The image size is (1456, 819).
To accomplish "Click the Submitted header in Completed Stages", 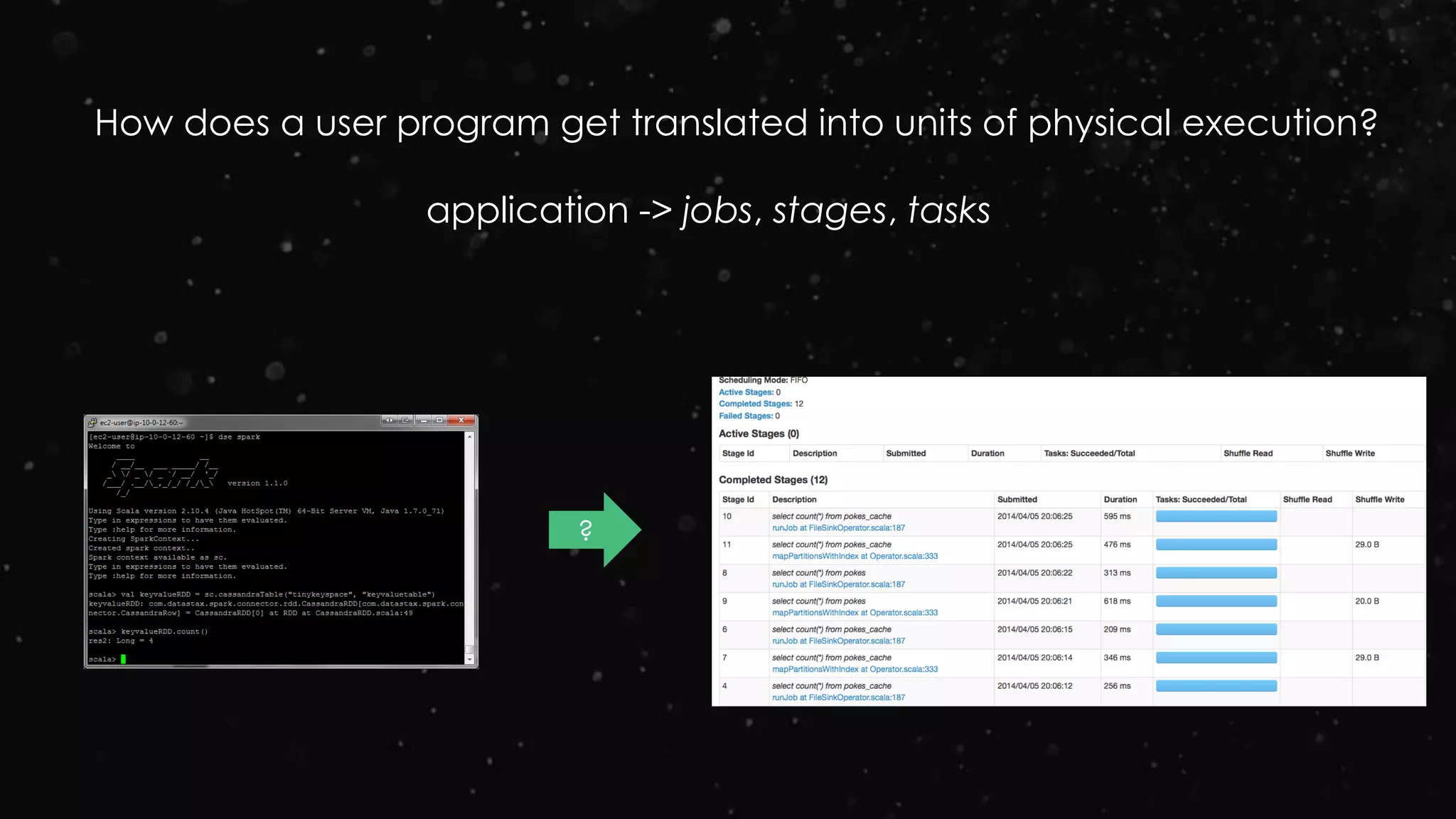I will (1017, 500).
